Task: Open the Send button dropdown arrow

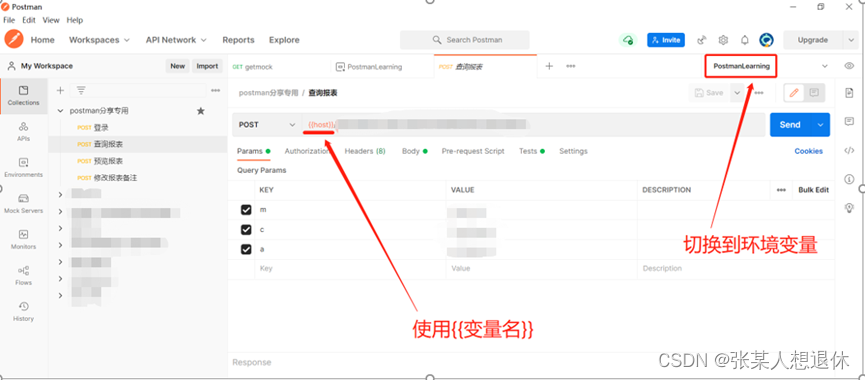Action: tap(820, 125)
